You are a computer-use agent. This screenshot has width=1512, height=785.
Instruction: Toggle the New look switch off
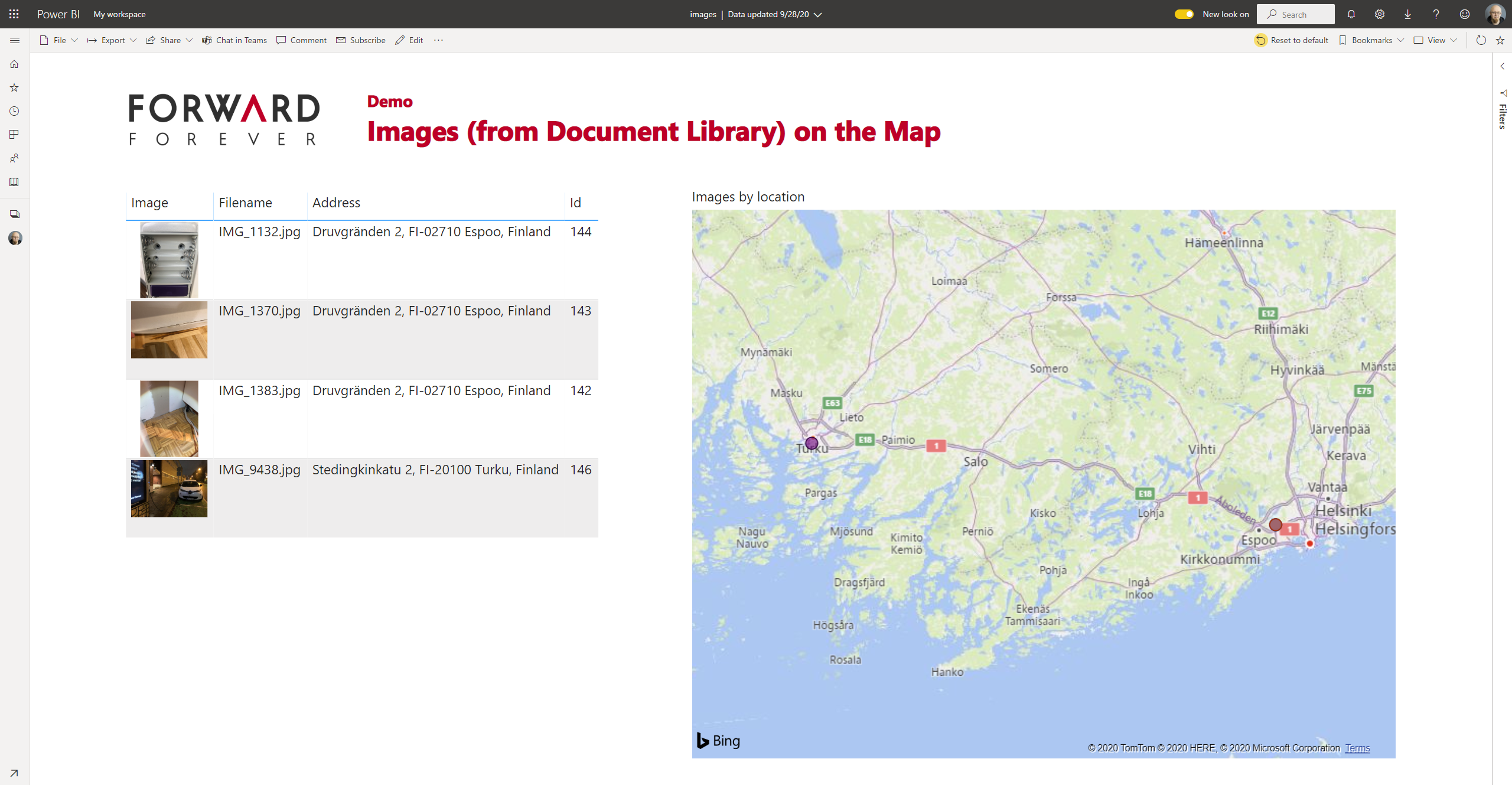point(1184,14)
